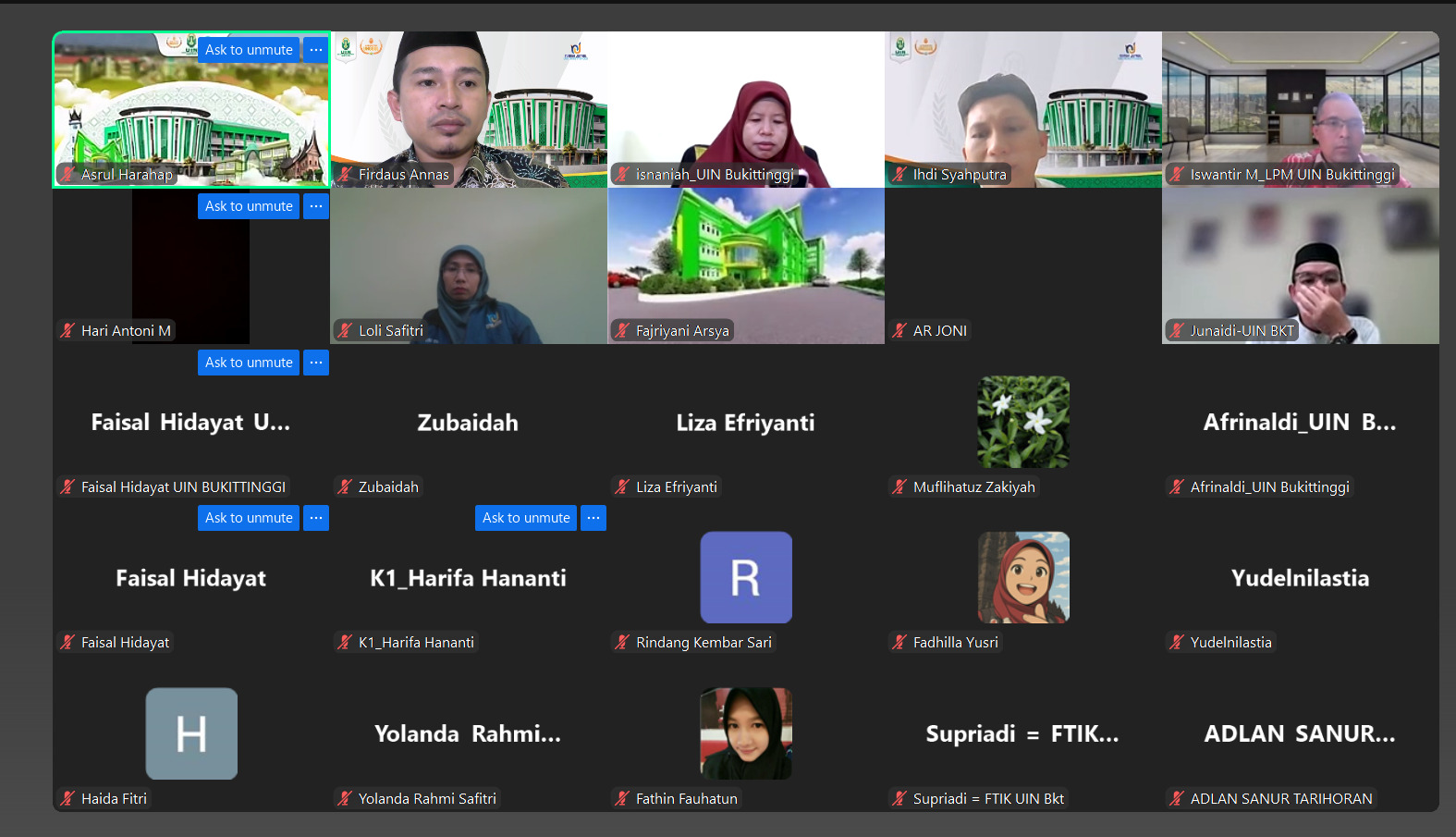This screenshot has height=837, width=1456.
Task: Open three-dot menu for Faisal Hidayat UIN BUKITTINGGI
Action: (x=316, y=363)
